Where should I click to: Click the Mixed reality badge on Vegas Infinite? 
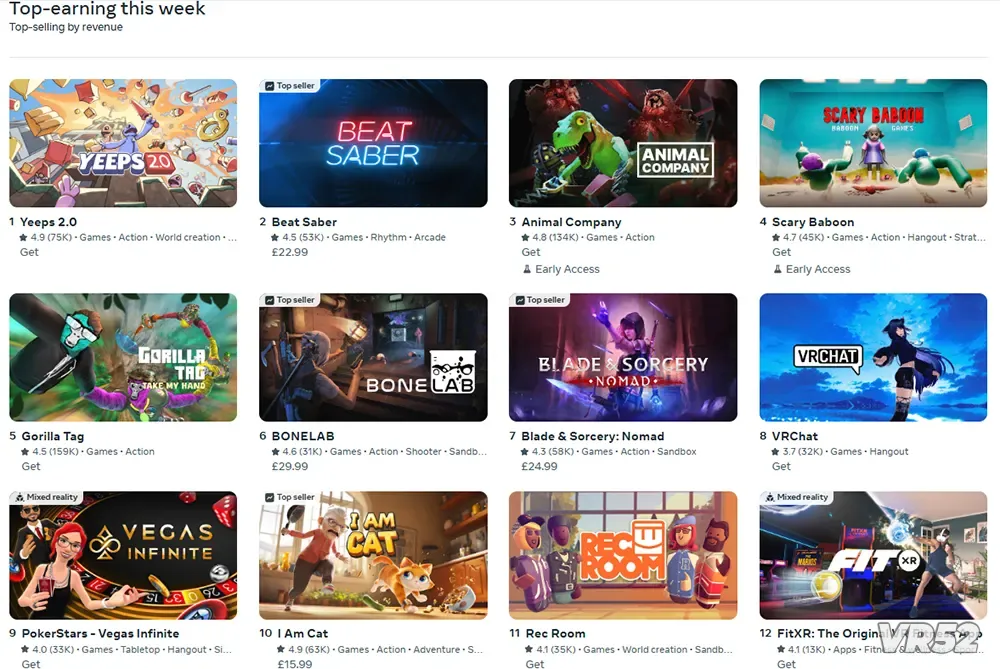46,497
